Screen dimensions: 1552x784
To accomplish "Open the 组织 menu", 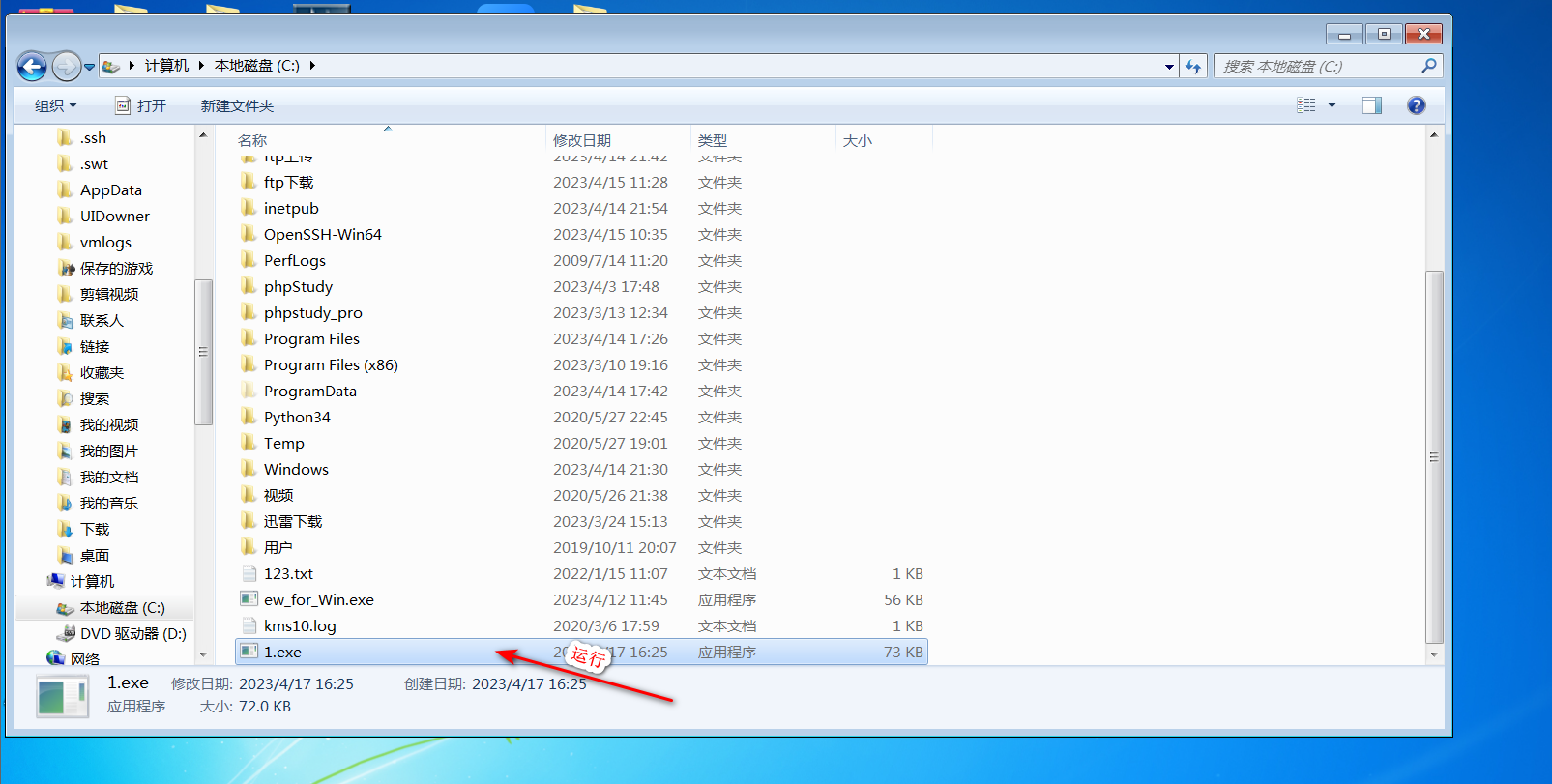I will click(x=55, y=105).
